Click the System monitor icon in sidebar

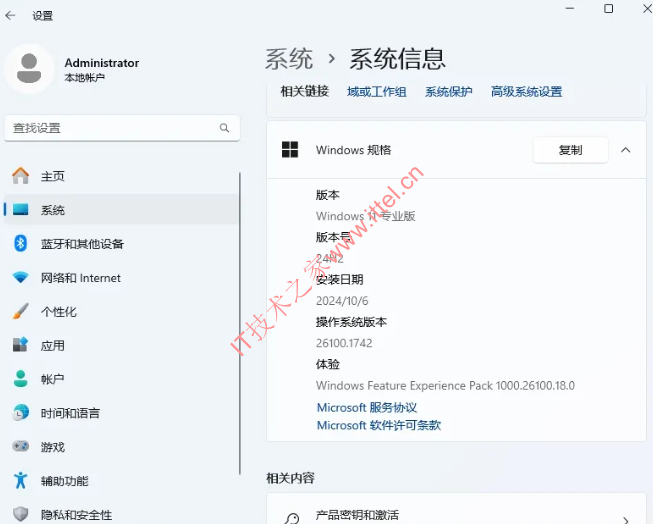(20, 210)
